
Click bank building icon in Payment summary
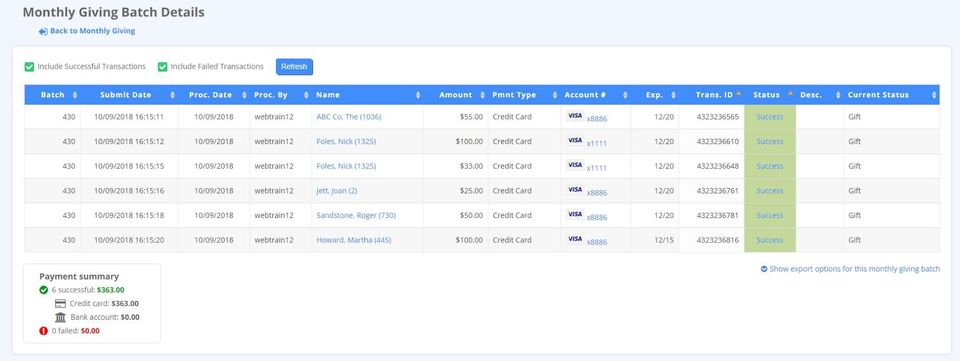click(60, 317)
